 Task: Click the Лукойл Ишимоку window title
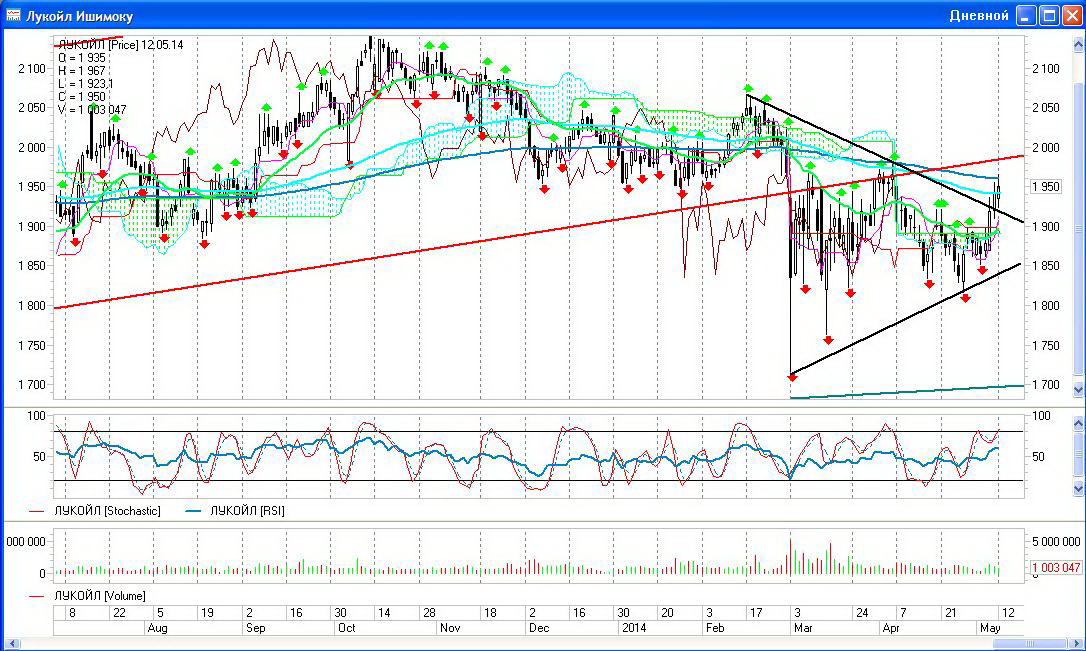pyautogui.click(x=80, y=16)
